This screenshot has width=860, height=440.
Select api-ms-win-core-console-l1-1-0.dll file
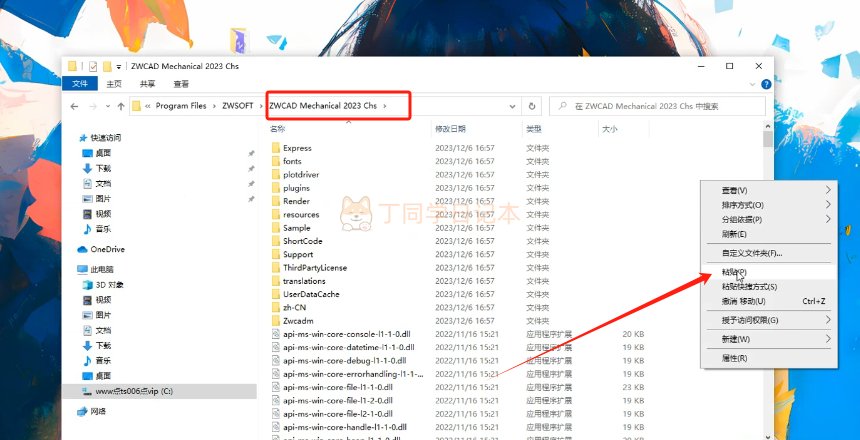[347, 334]
